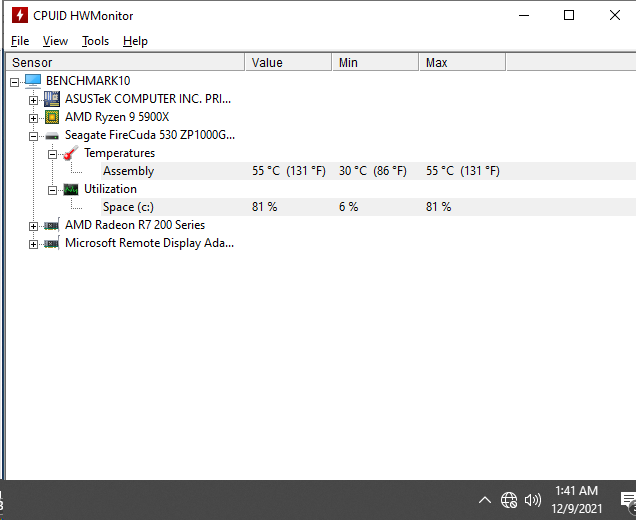Expand the Microsoft Remote Display Adapter node

pos(34,244)
